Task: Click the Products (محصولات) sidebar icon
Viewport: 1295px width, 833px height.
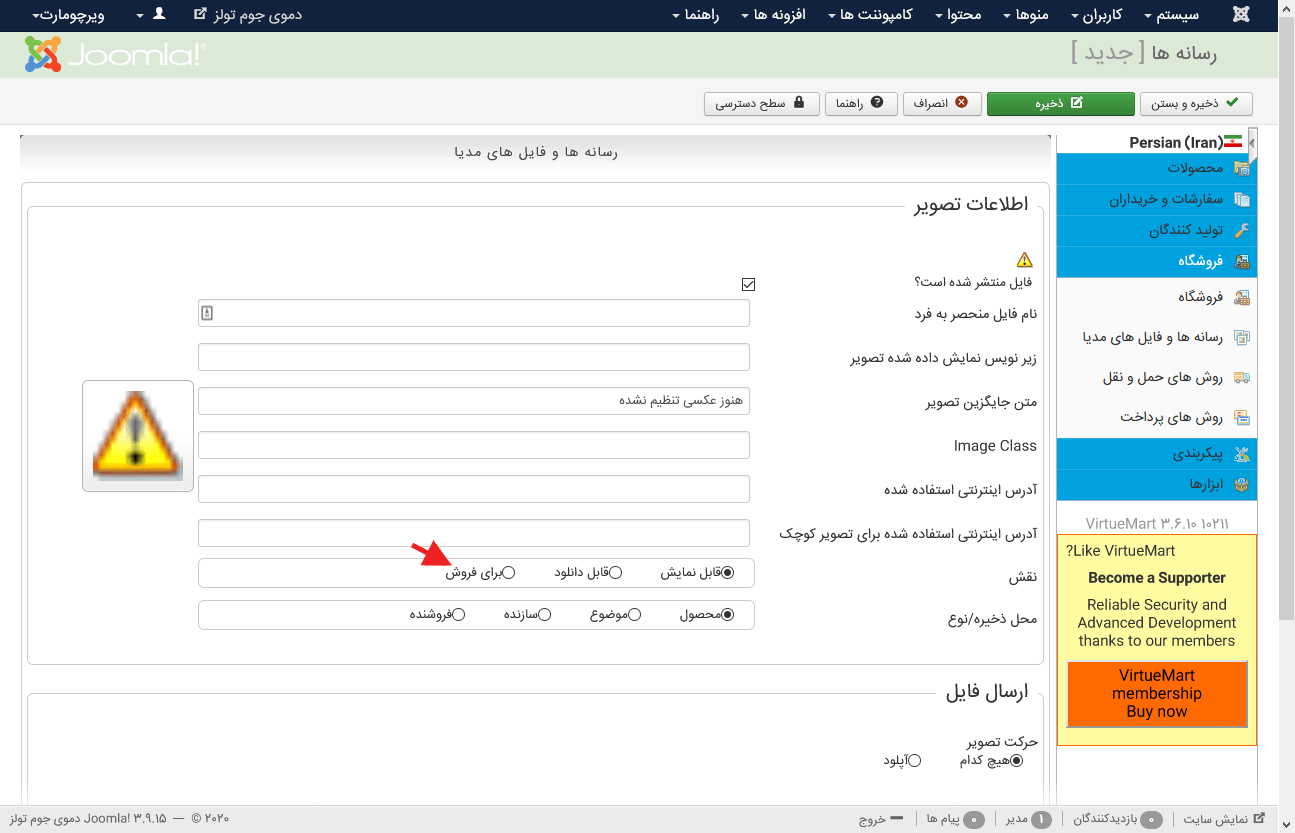Action: point(1241,168)
